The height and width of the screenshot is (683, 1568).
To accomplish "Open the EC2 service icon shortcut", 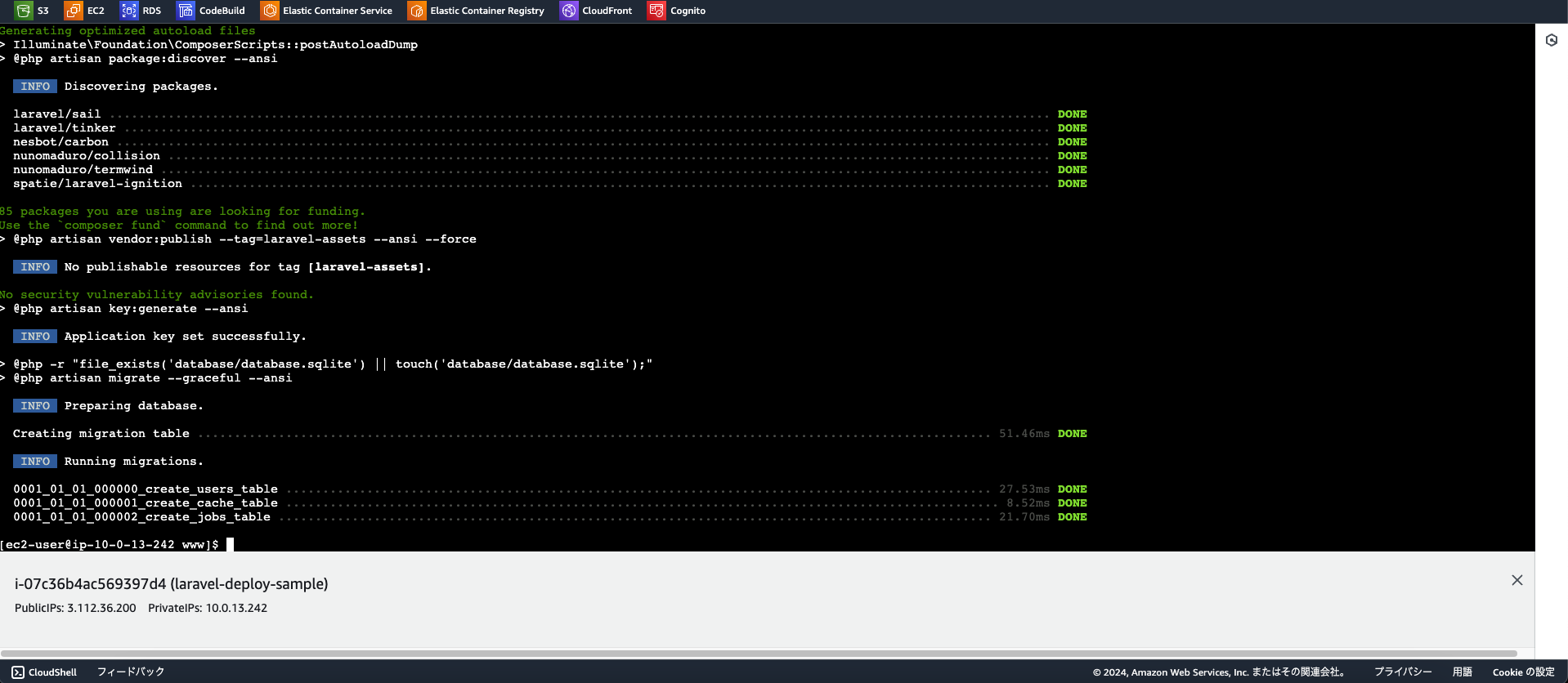I will pyautogui.click(x=74, y=11).
